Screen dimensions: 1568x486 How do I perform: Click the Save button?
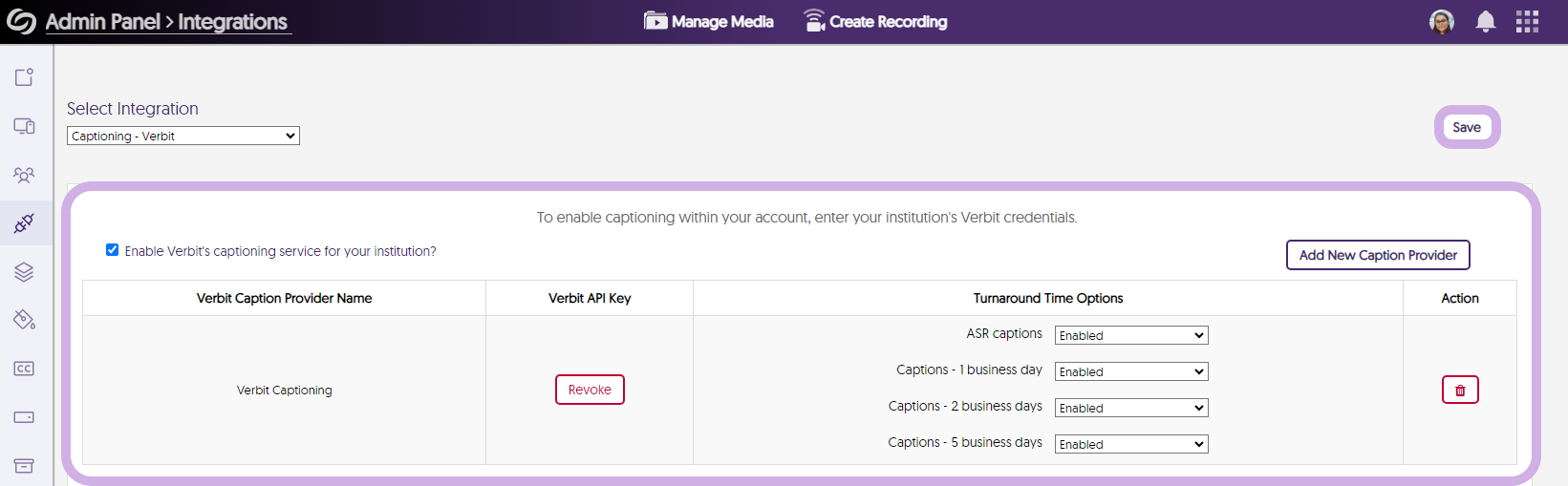point(1466,127)
